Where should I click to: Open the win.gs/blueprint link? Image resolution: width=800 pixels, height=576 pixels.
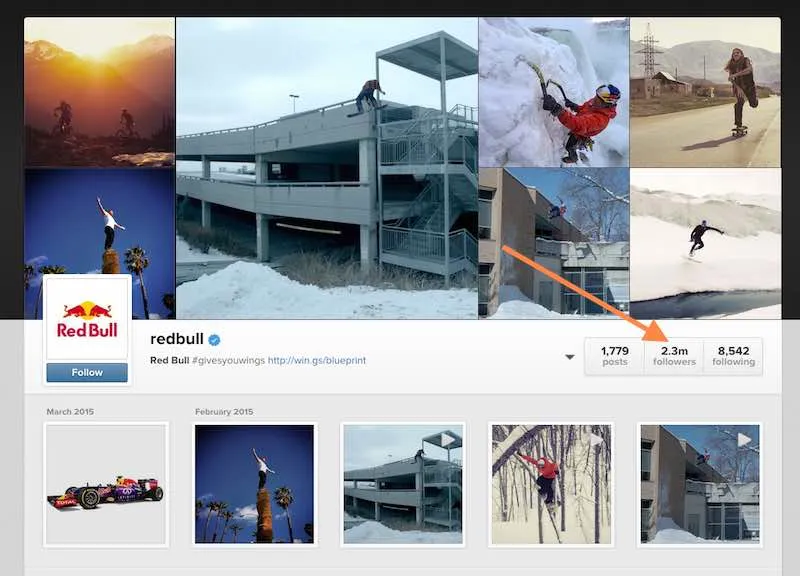pos(317,360)
